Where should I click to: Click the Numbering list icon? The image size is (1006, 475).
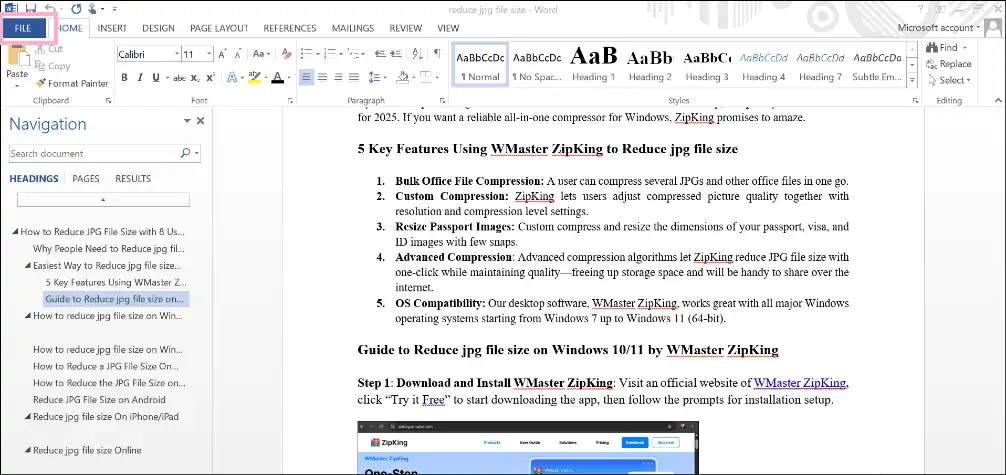click(x=330, y=54)
